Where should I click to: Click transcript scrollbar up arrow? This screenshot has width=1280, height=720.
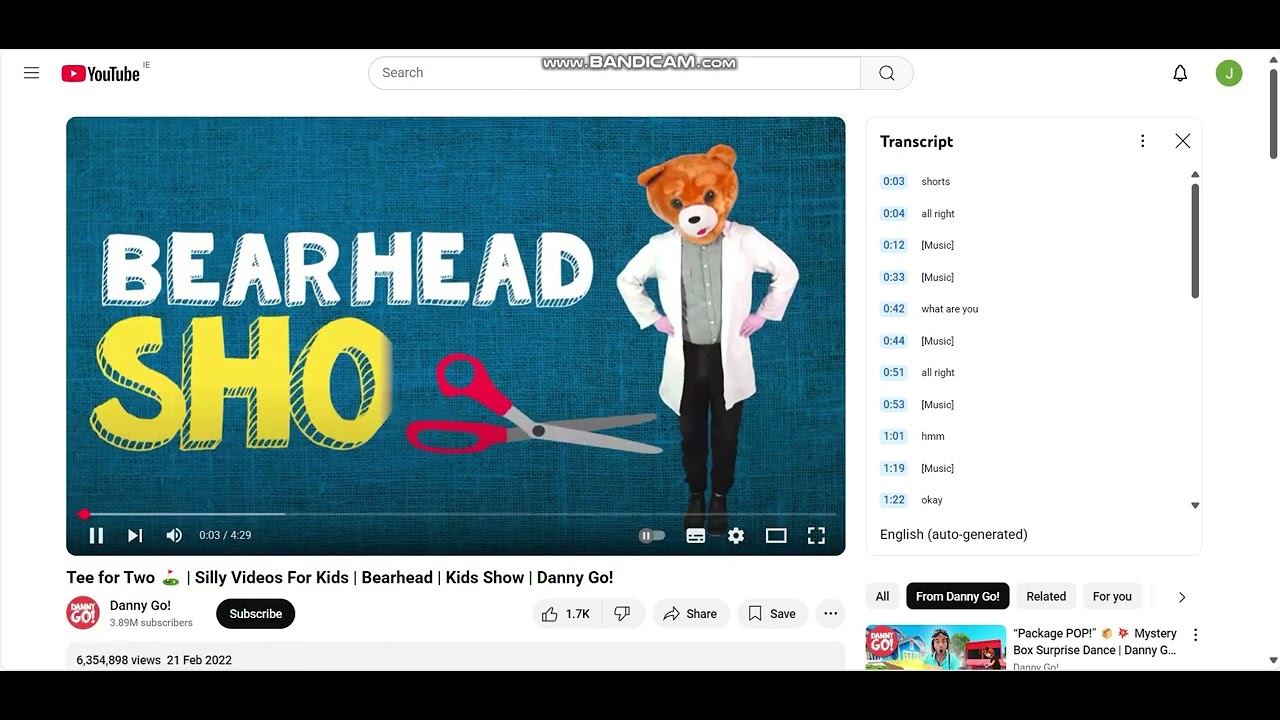(1194, 175)
